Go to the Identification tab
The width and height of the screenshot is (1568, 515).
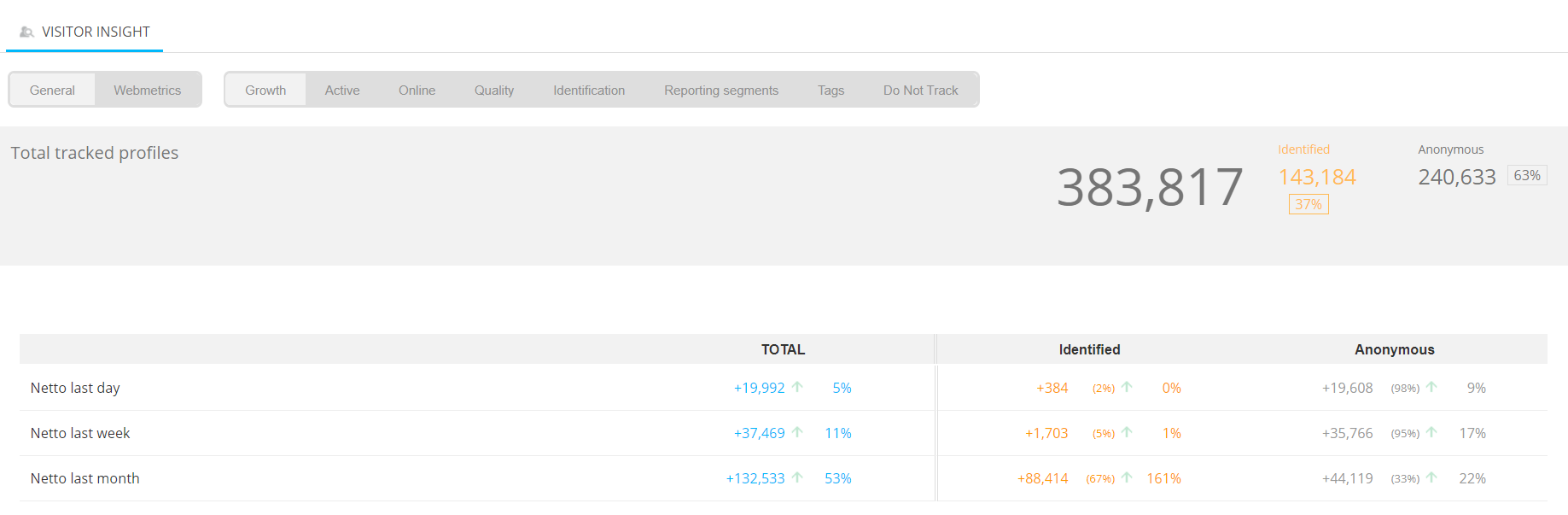(x=589, y=91)
